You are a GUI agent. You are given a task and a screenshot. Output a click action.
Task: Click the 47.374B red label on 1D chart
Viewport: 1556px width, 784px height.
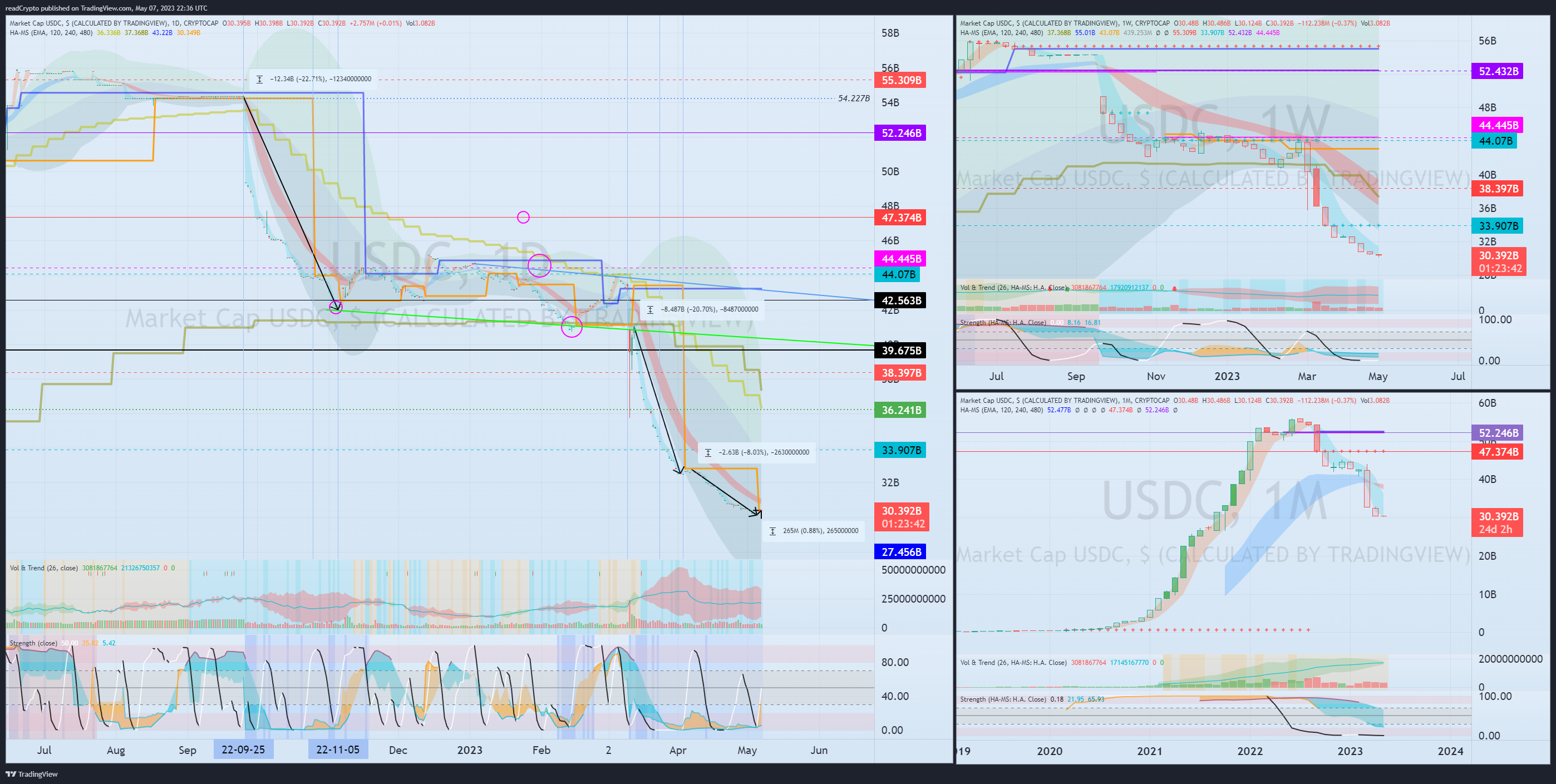[900, 218]
